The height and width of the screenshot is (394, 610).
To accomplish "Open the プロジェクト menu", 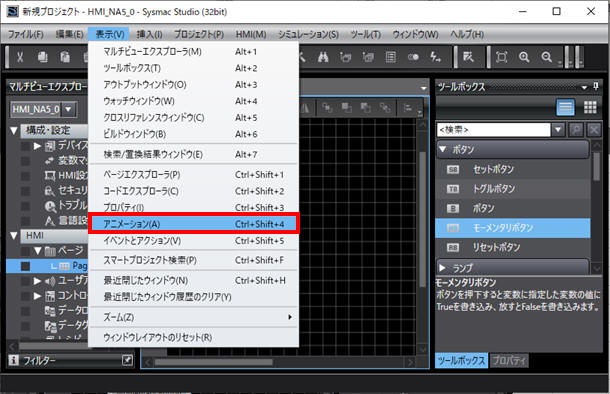I will (x=199, y=35).
